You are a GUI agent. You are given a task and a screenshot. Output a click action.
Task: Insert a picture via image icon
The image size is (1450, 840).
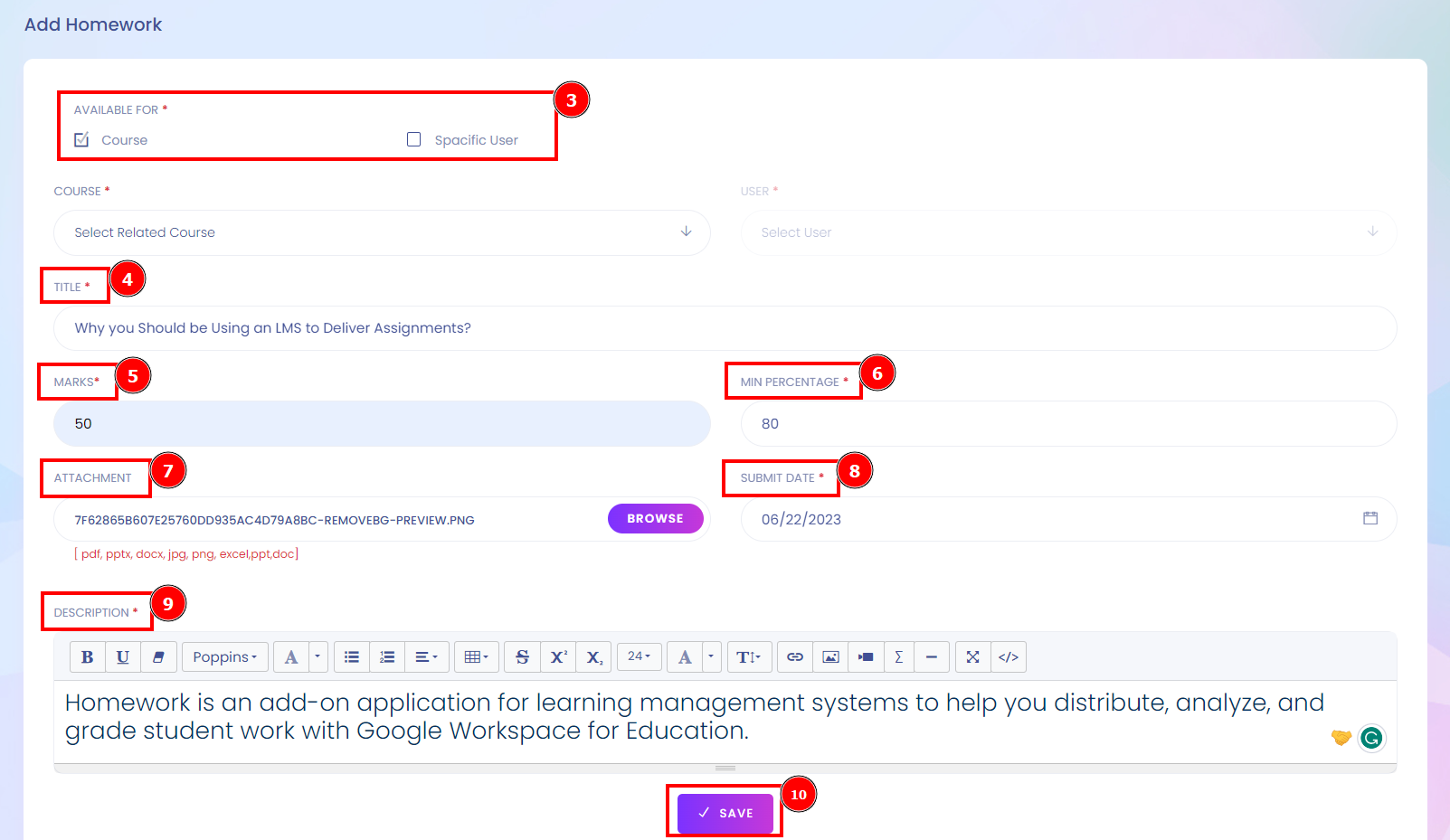coord(830,657)
